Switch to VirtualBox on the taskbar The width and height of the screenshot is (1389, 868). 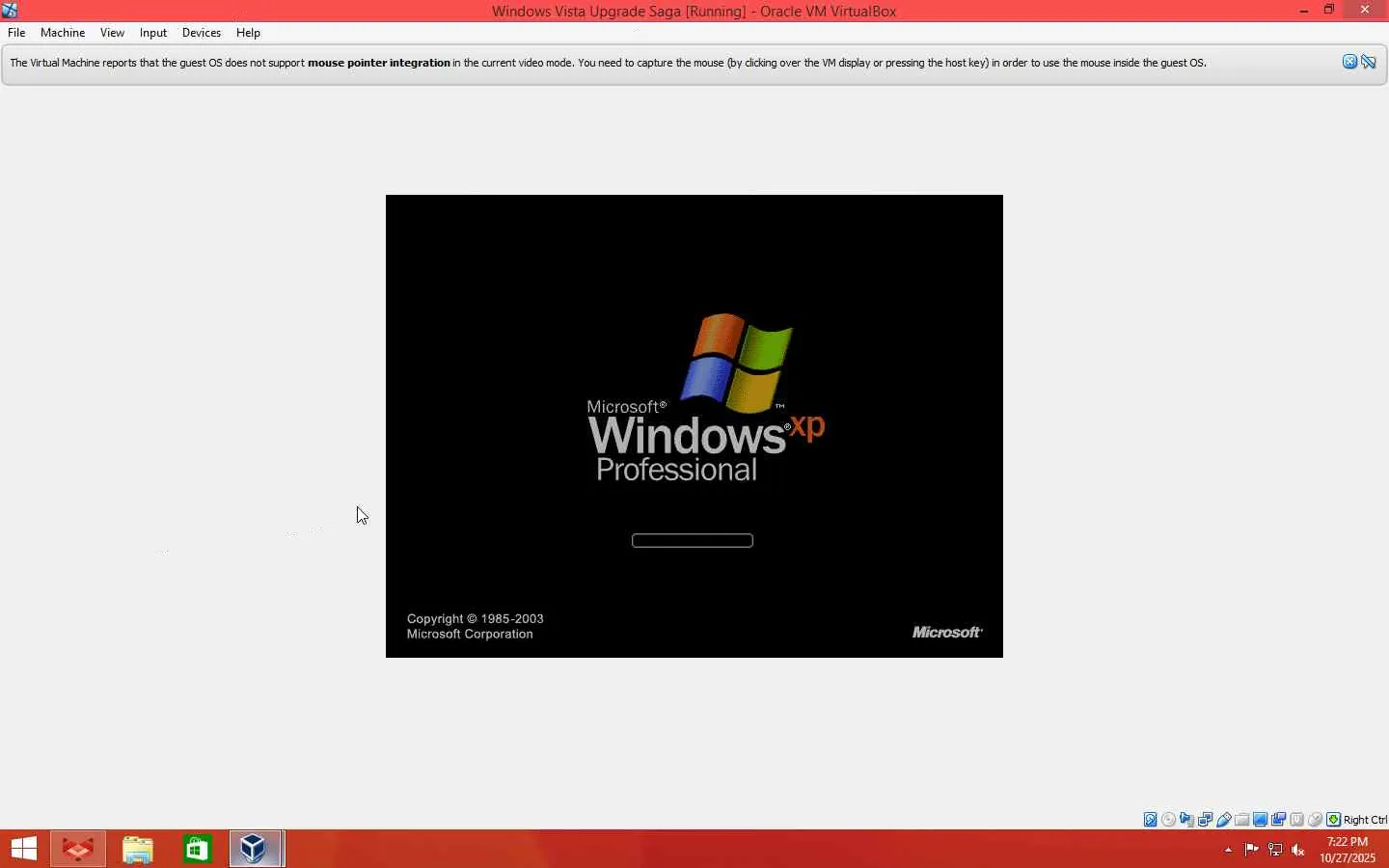[257, 849]
